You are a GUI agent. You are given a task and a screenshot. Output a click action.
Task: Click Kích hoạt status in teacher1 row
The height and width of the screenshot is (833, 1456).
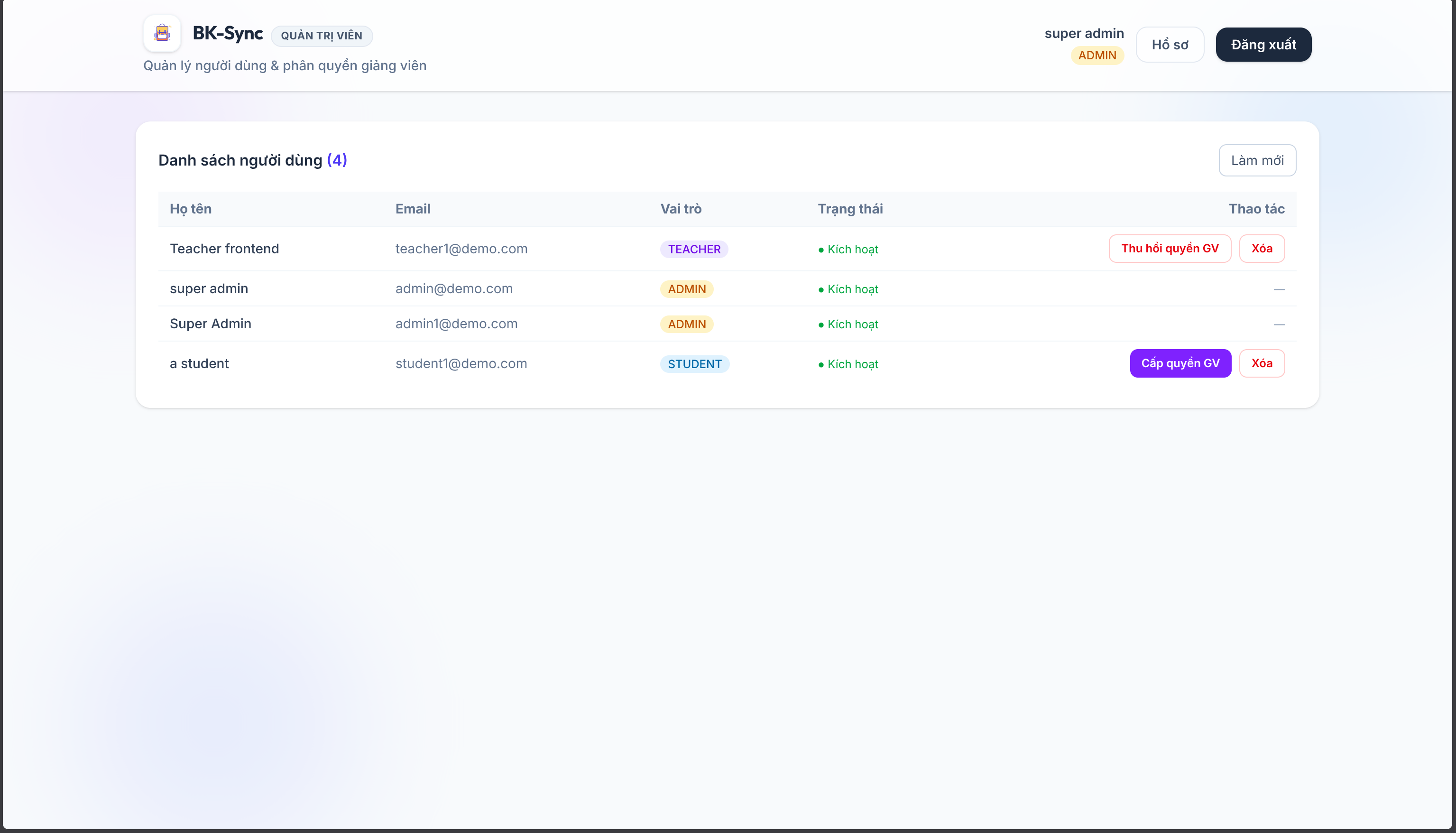click(x=848, y=250)
